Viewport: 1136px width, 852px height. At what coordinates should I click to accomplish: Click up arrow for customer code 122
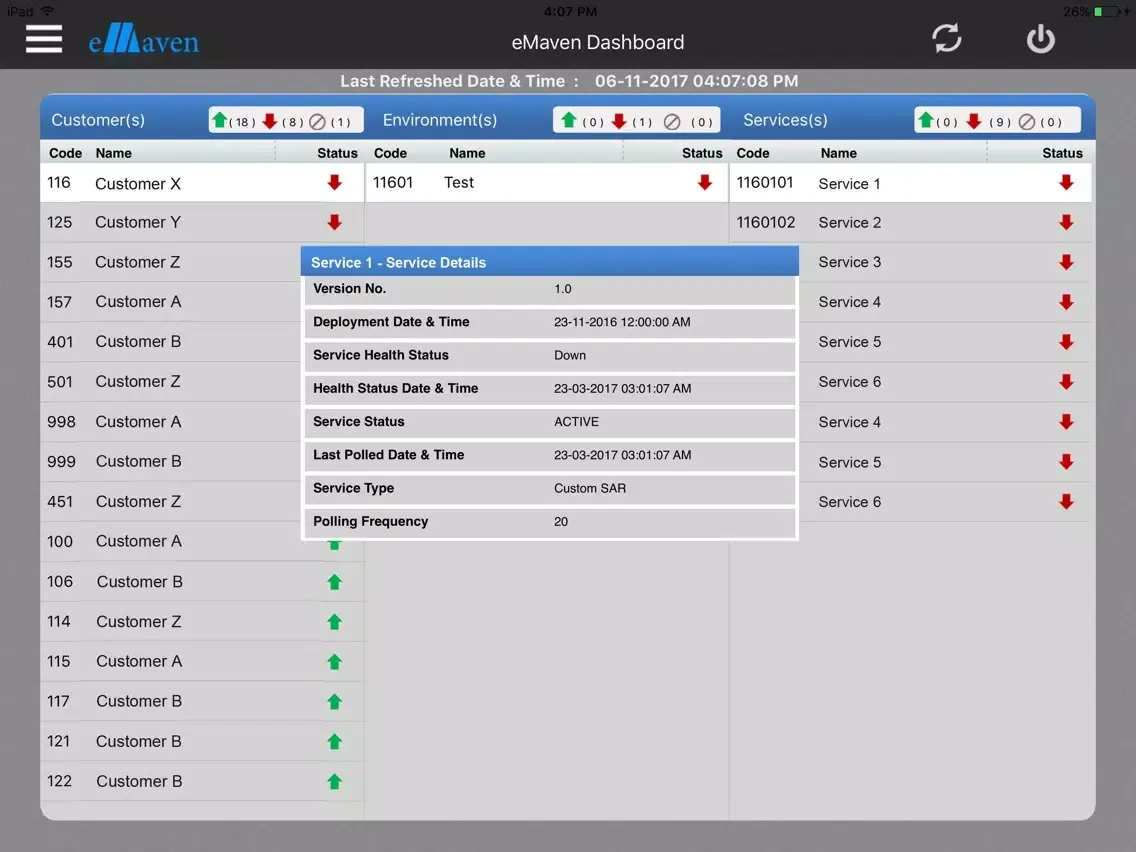pos(334,781)
